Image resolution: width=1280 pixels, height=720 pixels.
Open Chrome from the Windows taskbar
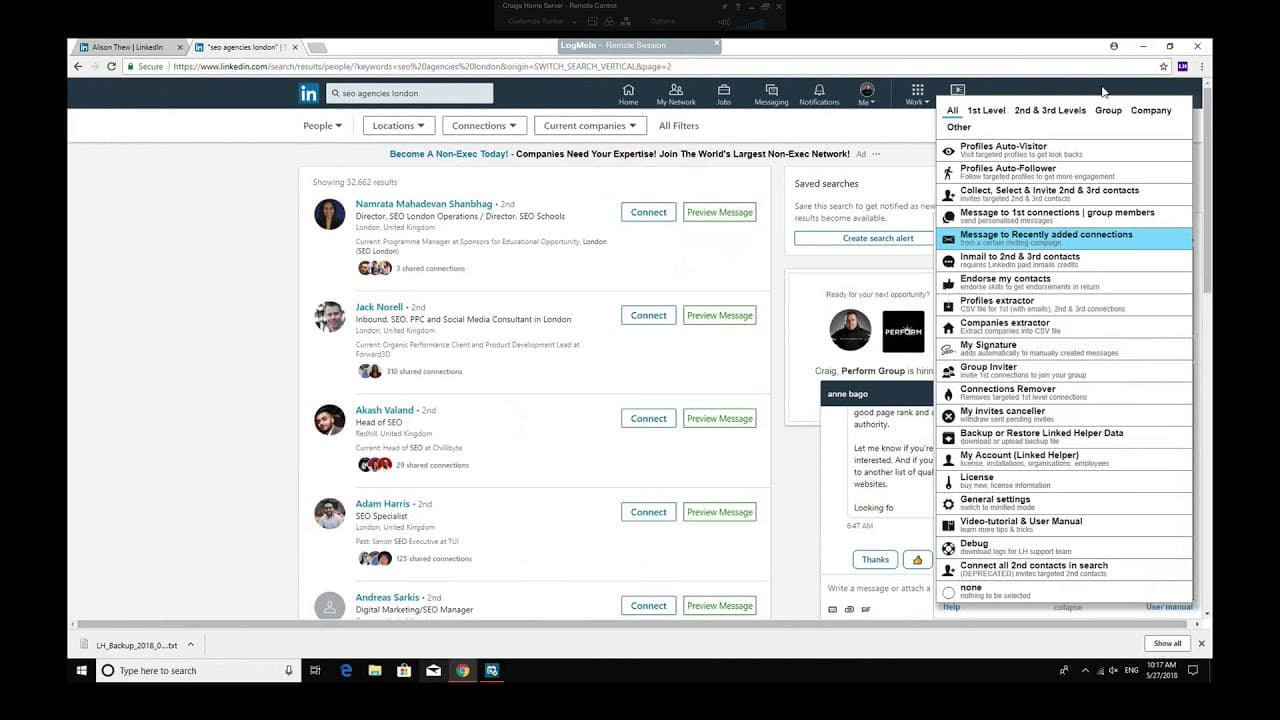[462, 671]
